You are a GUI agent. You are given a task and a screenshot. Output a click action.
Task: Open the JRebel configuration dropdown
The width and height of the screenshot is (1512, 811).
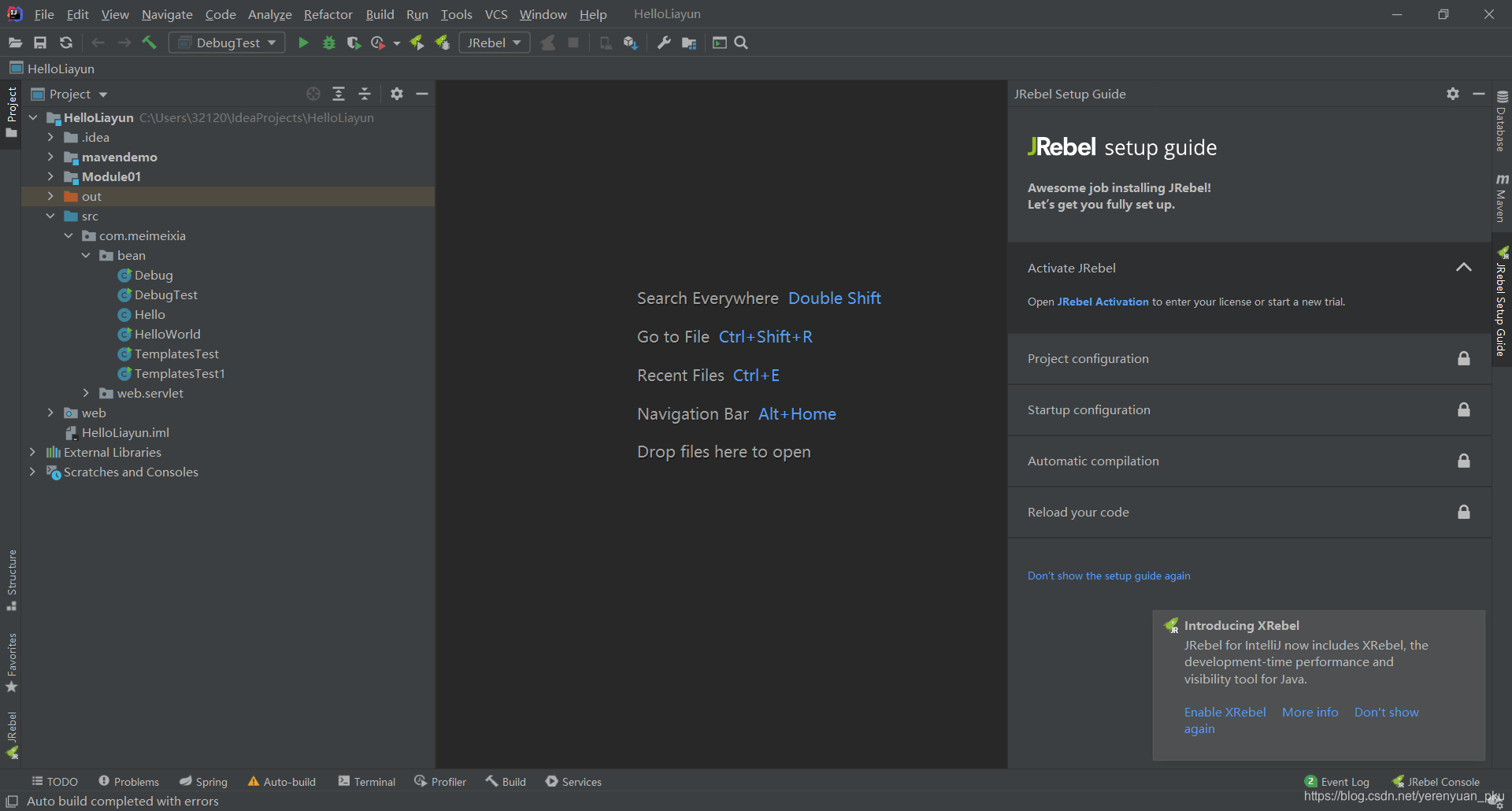pyautogui.click(x=495, y=43)
